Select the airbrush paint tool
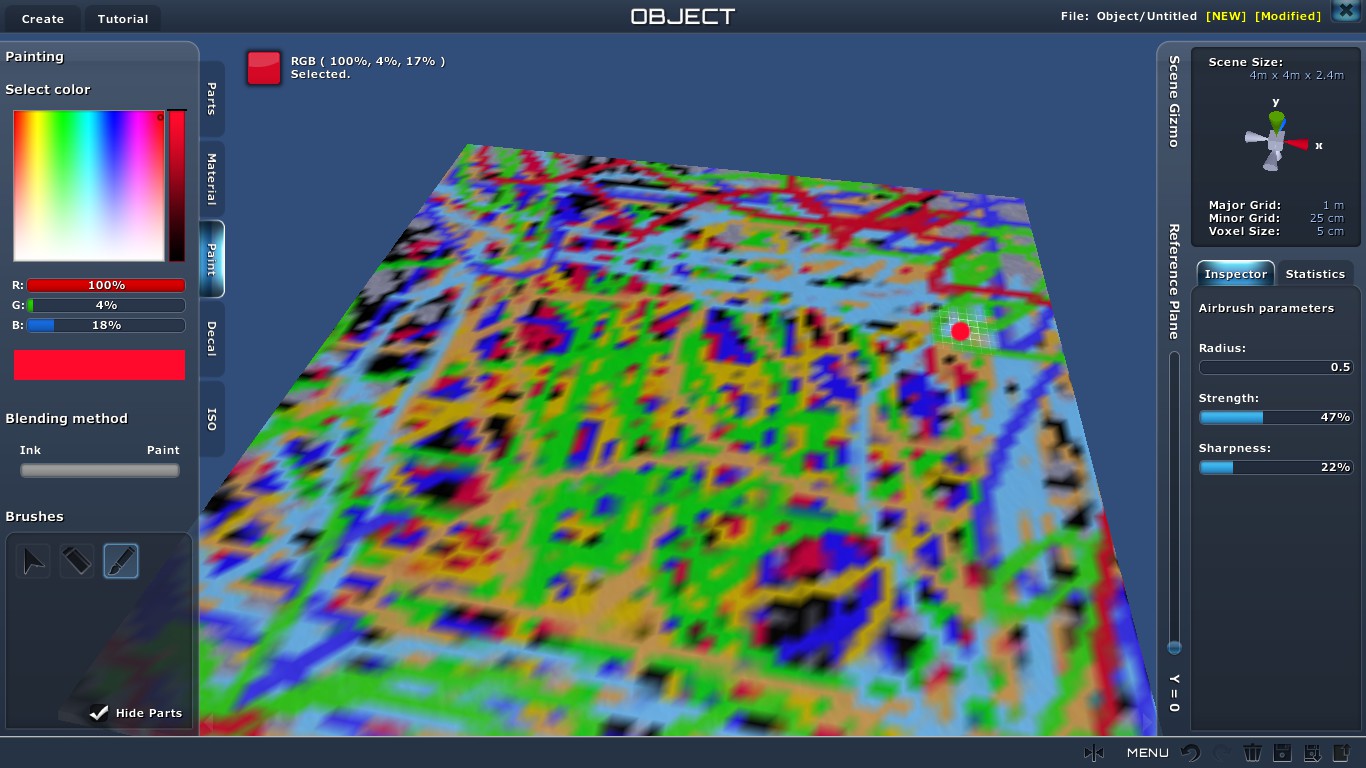The image size is (1366, 768). coord(121,562)
